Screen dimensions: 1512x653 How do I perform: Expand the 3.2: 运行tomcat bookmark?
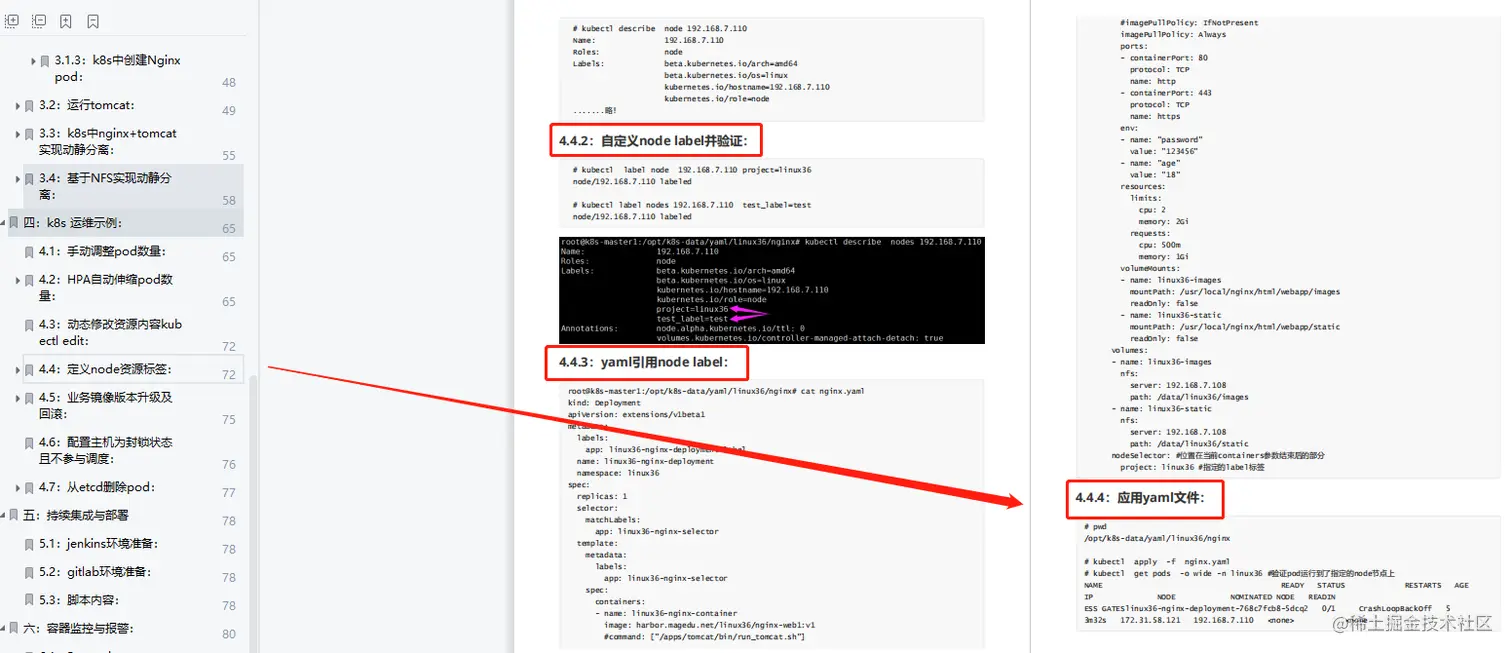[x=18, y=105]
